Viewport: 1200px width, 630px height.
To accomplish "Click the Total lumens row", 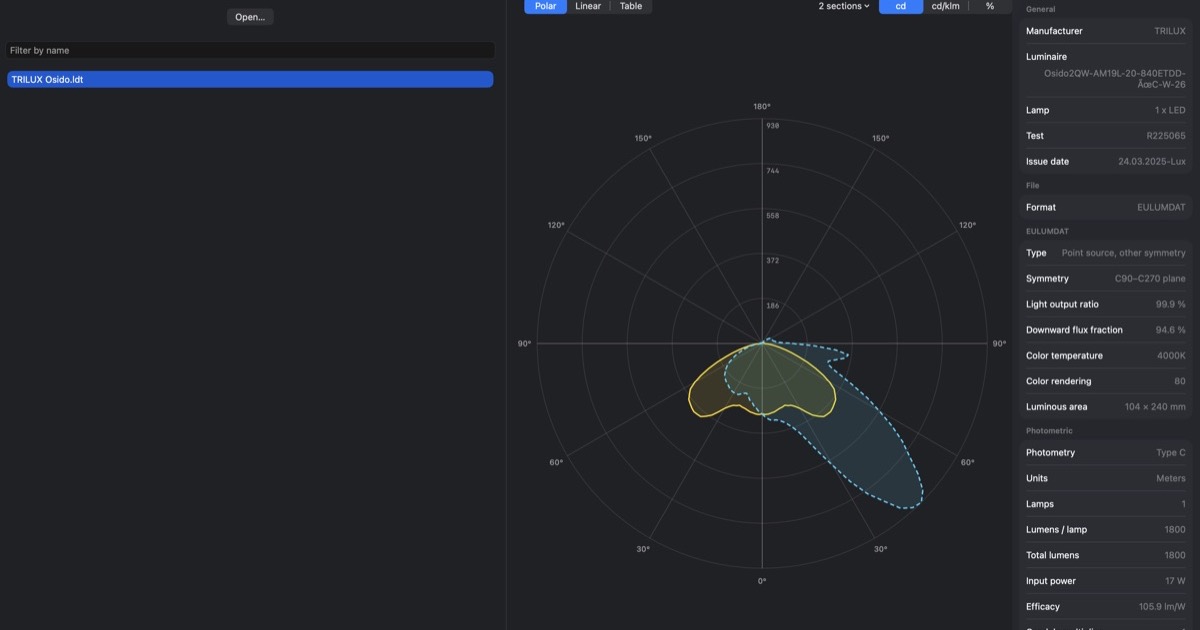I will (x=1106, y=555).
